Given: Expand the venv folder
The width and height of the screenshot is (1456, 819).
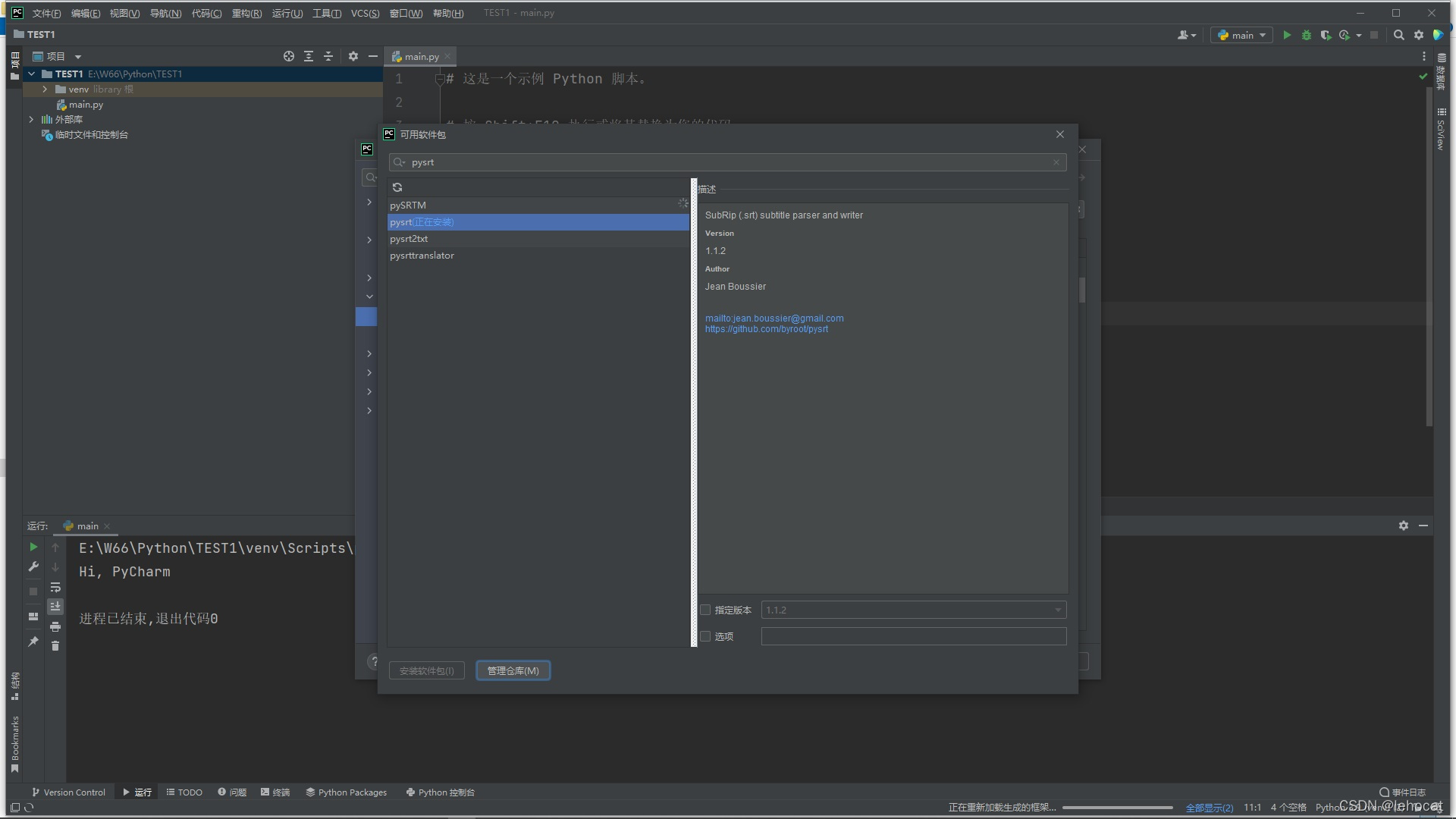Looking at the screenshot, I should coord(45,89).
